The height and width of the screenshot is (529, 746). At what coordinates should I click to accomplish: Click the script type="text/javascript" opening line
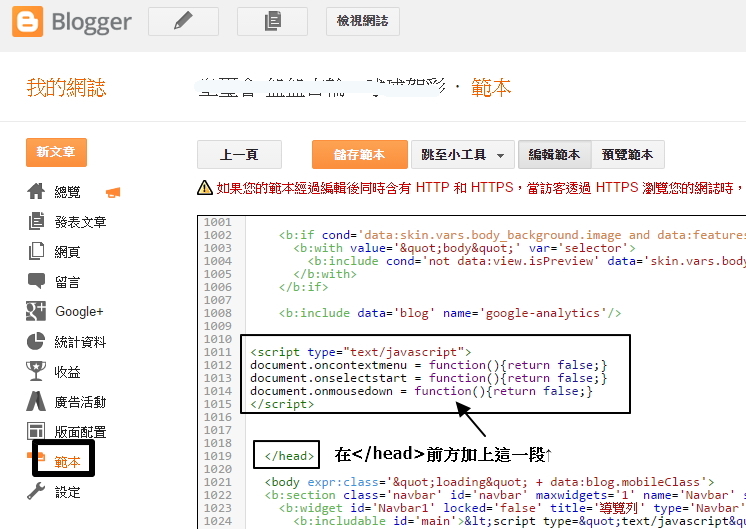coord(361,352)
